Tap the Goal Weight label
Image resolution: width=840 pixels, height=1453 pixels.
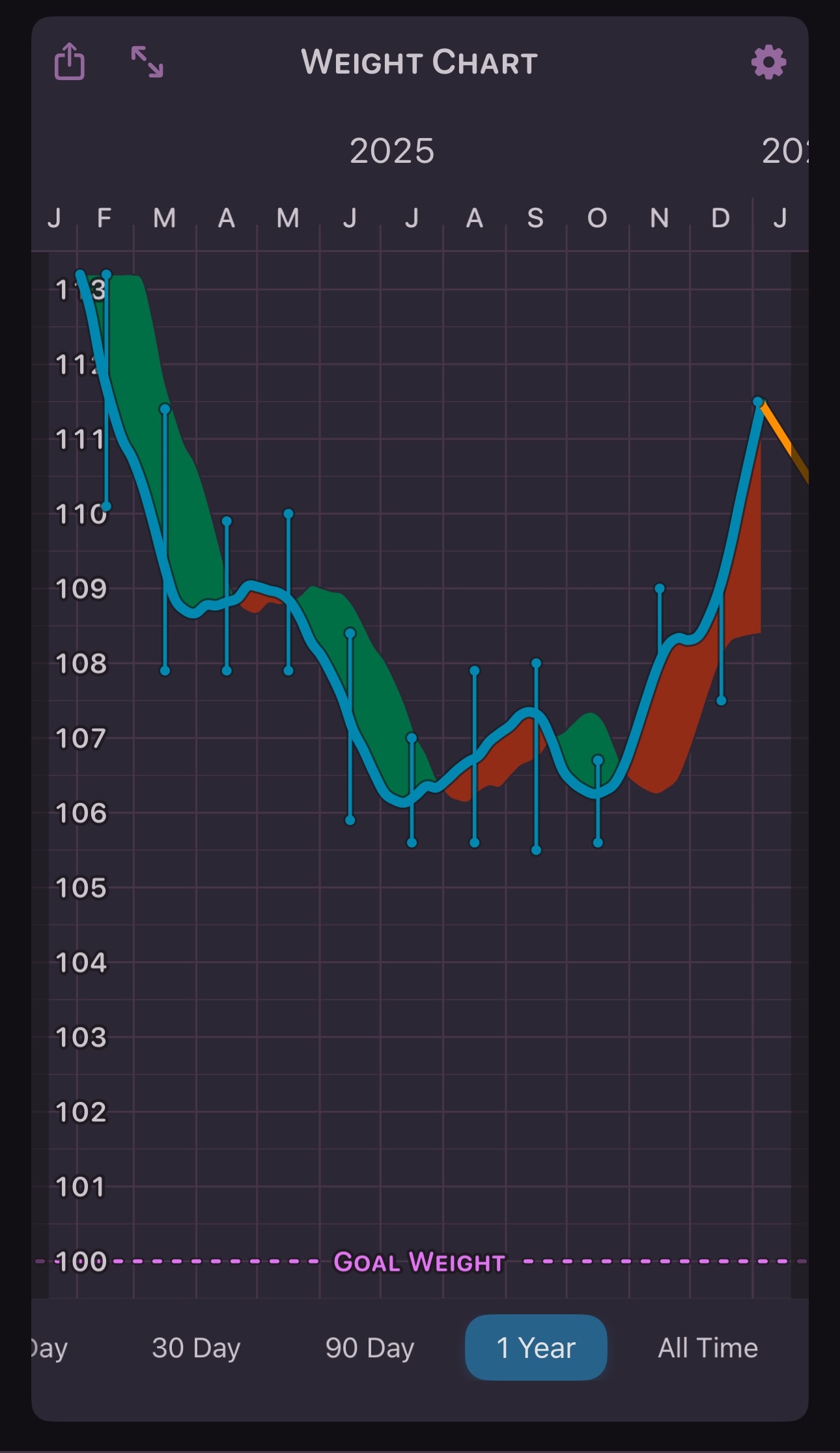click(419, 1262)
